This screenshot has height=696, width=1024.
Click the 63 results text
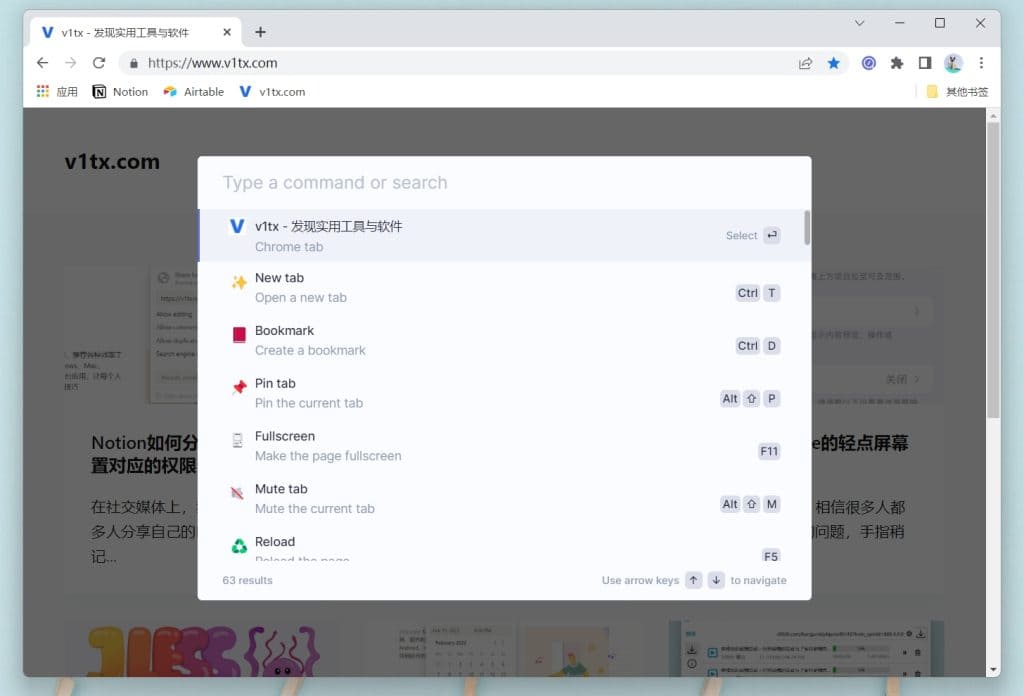(x=248, y=580)
